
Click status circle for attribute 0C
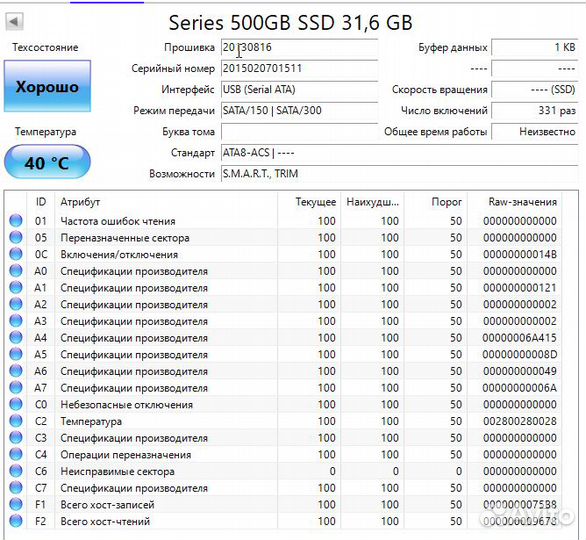click(16, 254)
